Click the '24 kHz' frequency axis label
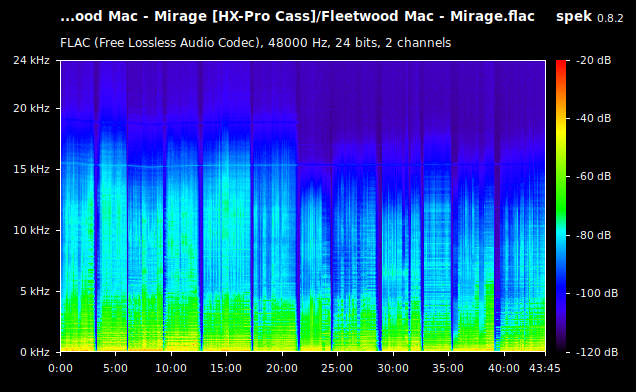 coord(31,60)
